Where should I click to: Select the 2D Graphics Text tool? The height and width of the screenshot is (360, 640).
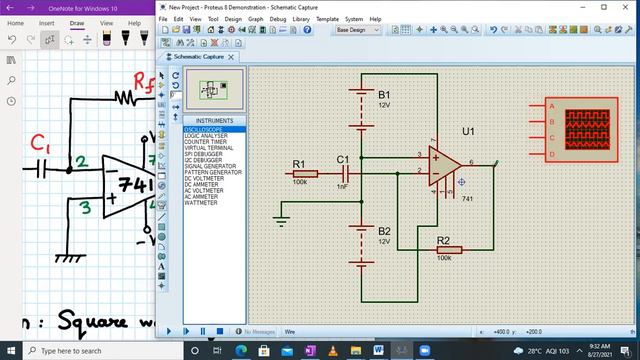click(162, 267)
